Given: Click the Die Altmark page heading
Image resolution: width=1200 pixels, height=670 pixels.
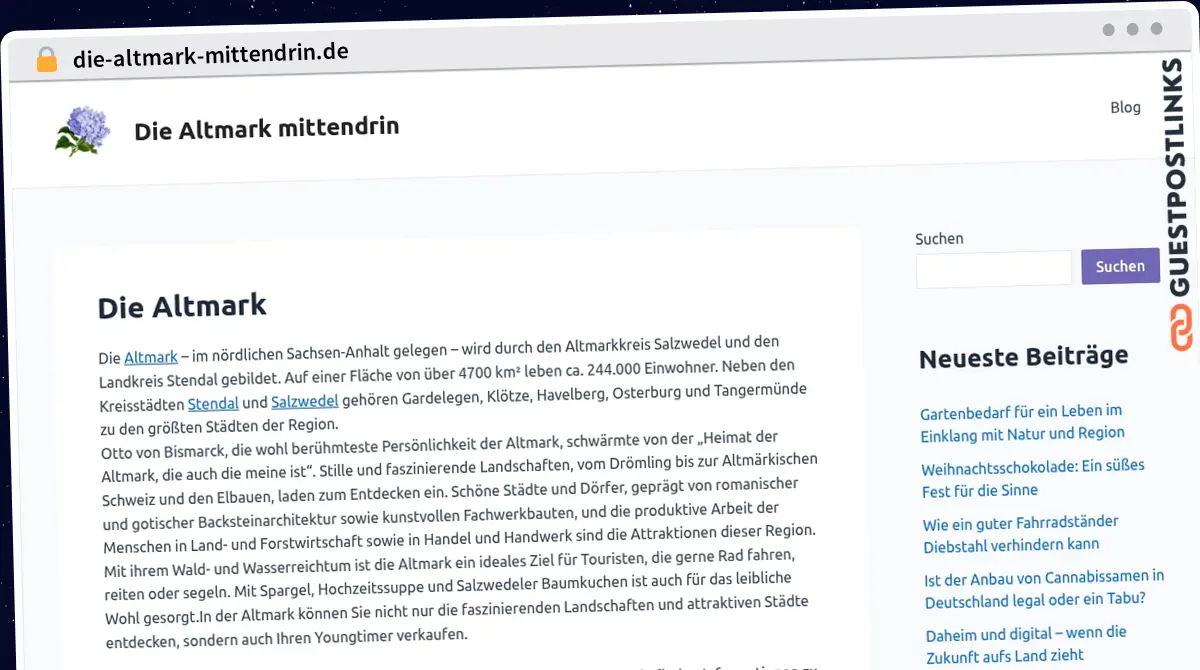Looking at the screenshot, I should [x=182, y=306].
